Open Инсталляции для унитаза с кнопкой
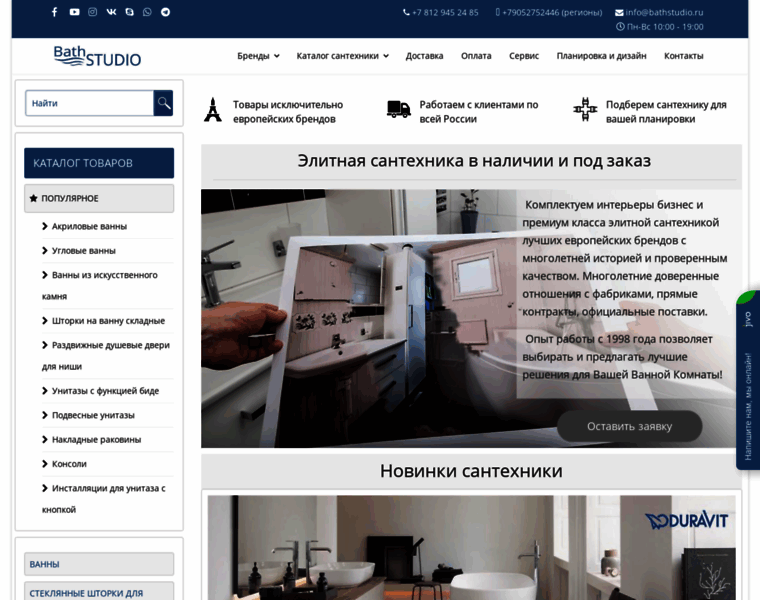760x600 pixels. [104, 498]
